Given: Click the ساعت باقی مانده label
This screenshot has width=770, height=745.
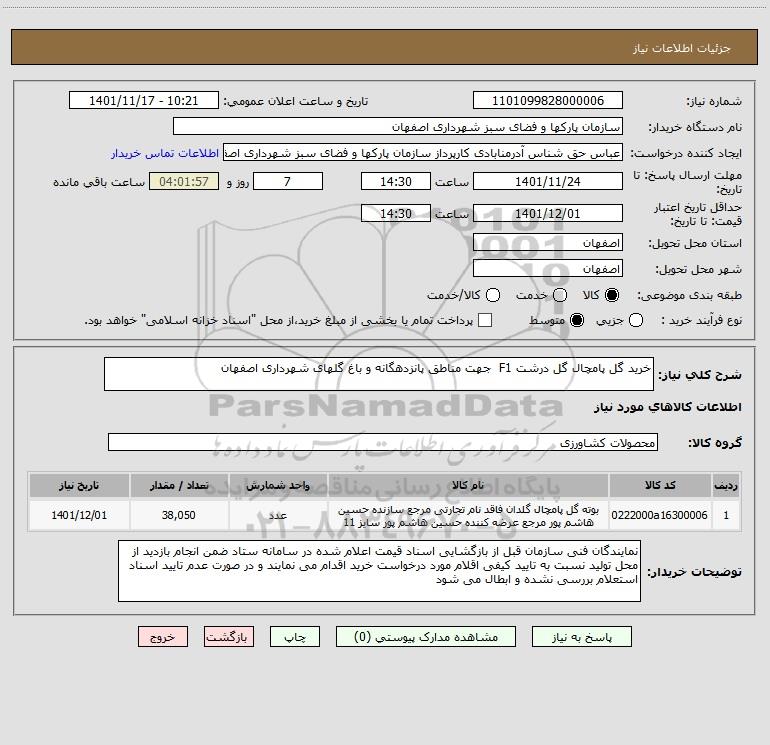Looking at the screenshot, I should [99, 182].
